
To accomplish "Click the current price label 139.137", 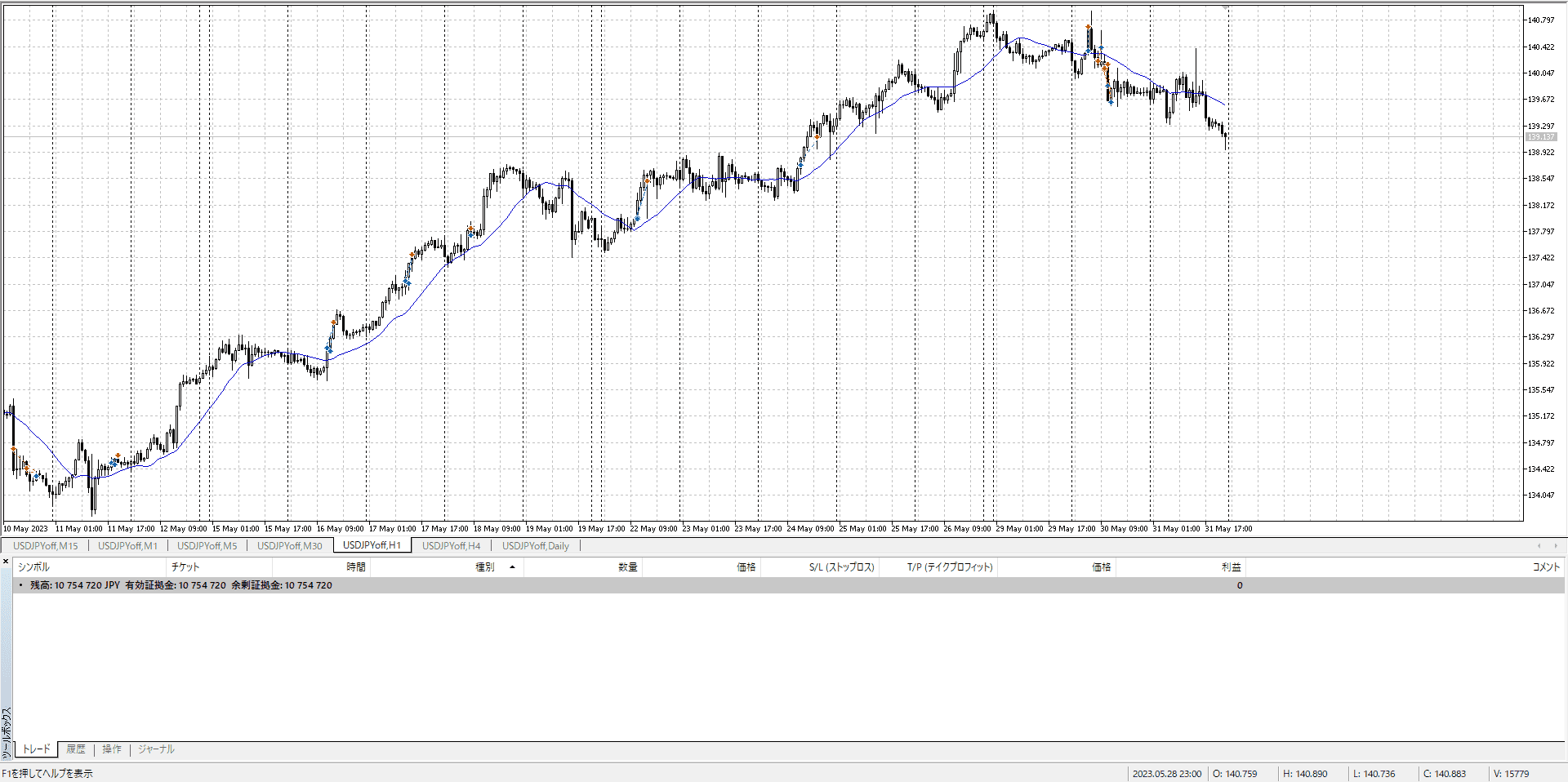I will 1540,137.
